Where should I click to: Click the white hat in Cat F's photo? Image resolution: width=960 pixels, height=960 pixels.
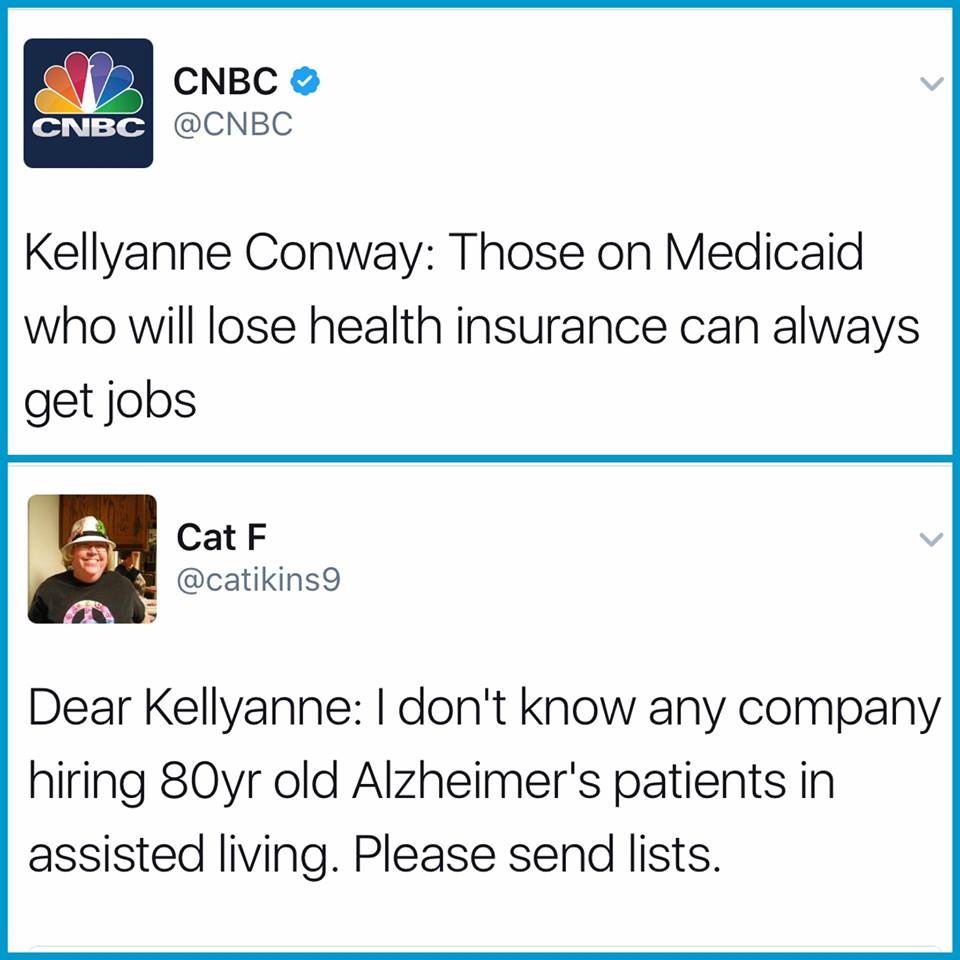click(88, 528)
